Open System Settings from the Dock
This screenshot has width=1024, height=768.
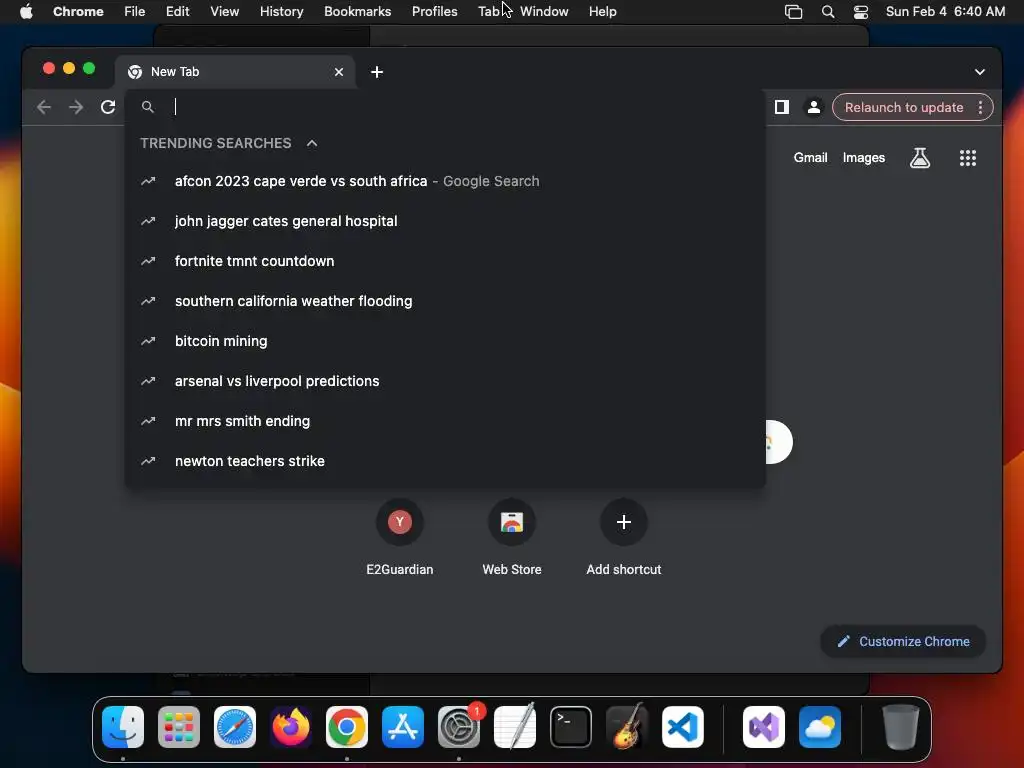(x=459, y=727)
